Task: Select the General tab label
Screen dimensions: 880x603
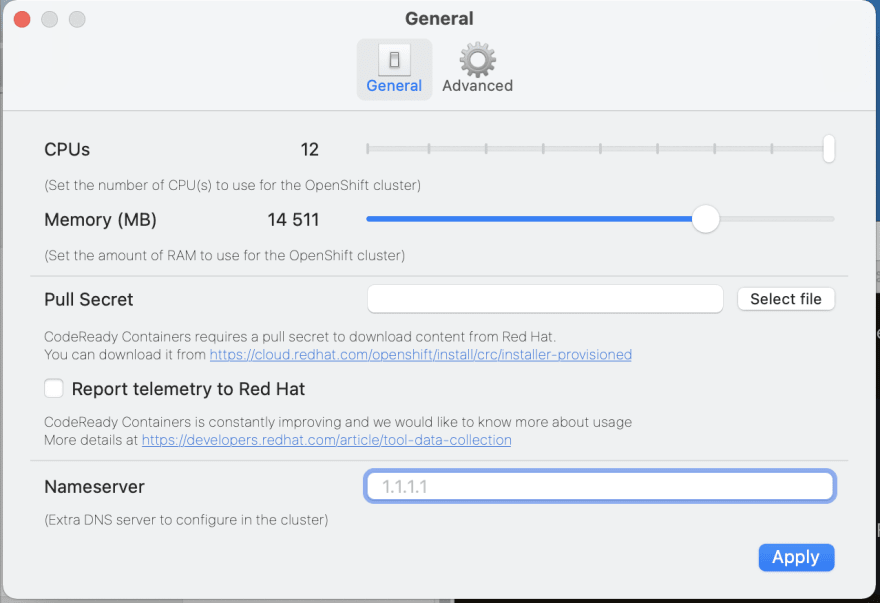Action: 394,86
